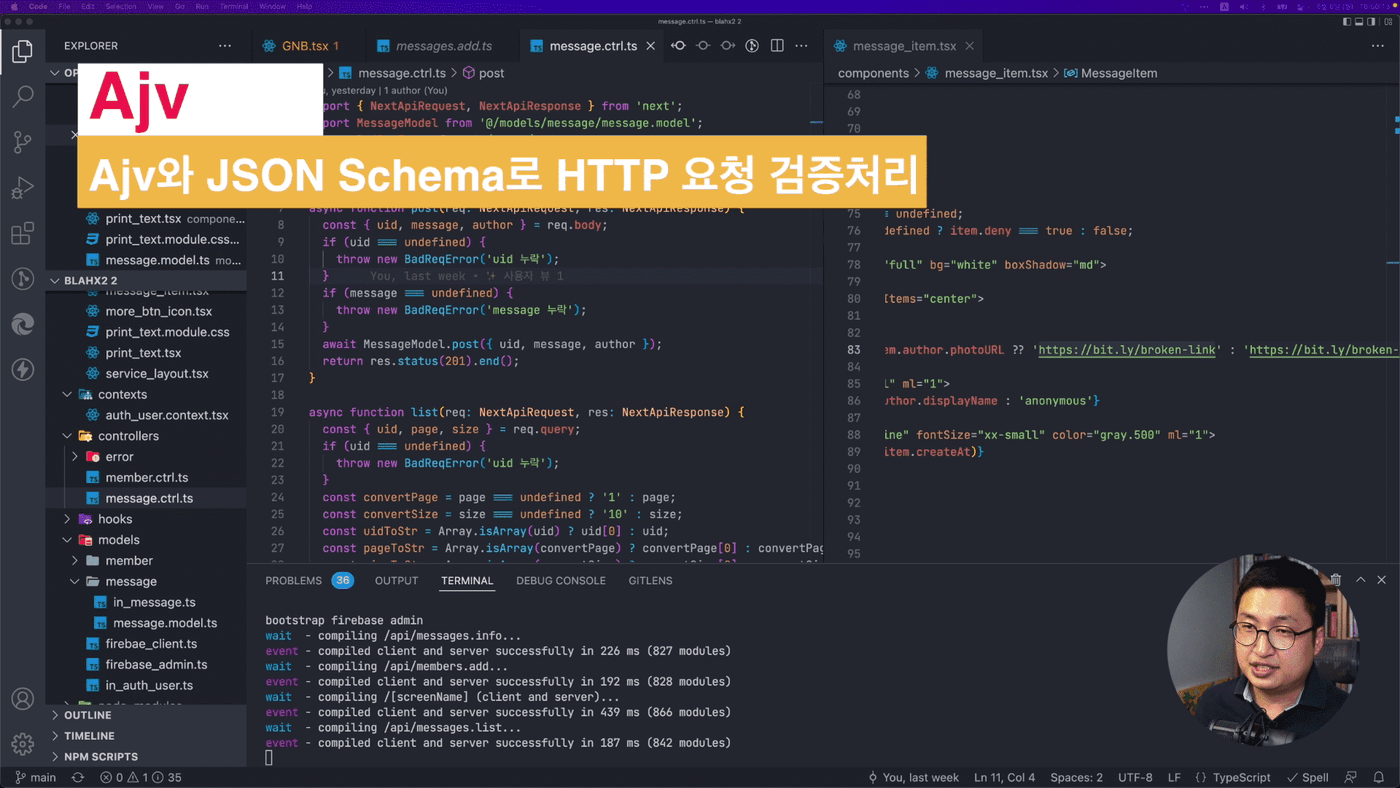This screenshot has height=788, width=1400.
Task: Open member.ctrl.ts in the explorer
Action: click(x=146, y=477)
